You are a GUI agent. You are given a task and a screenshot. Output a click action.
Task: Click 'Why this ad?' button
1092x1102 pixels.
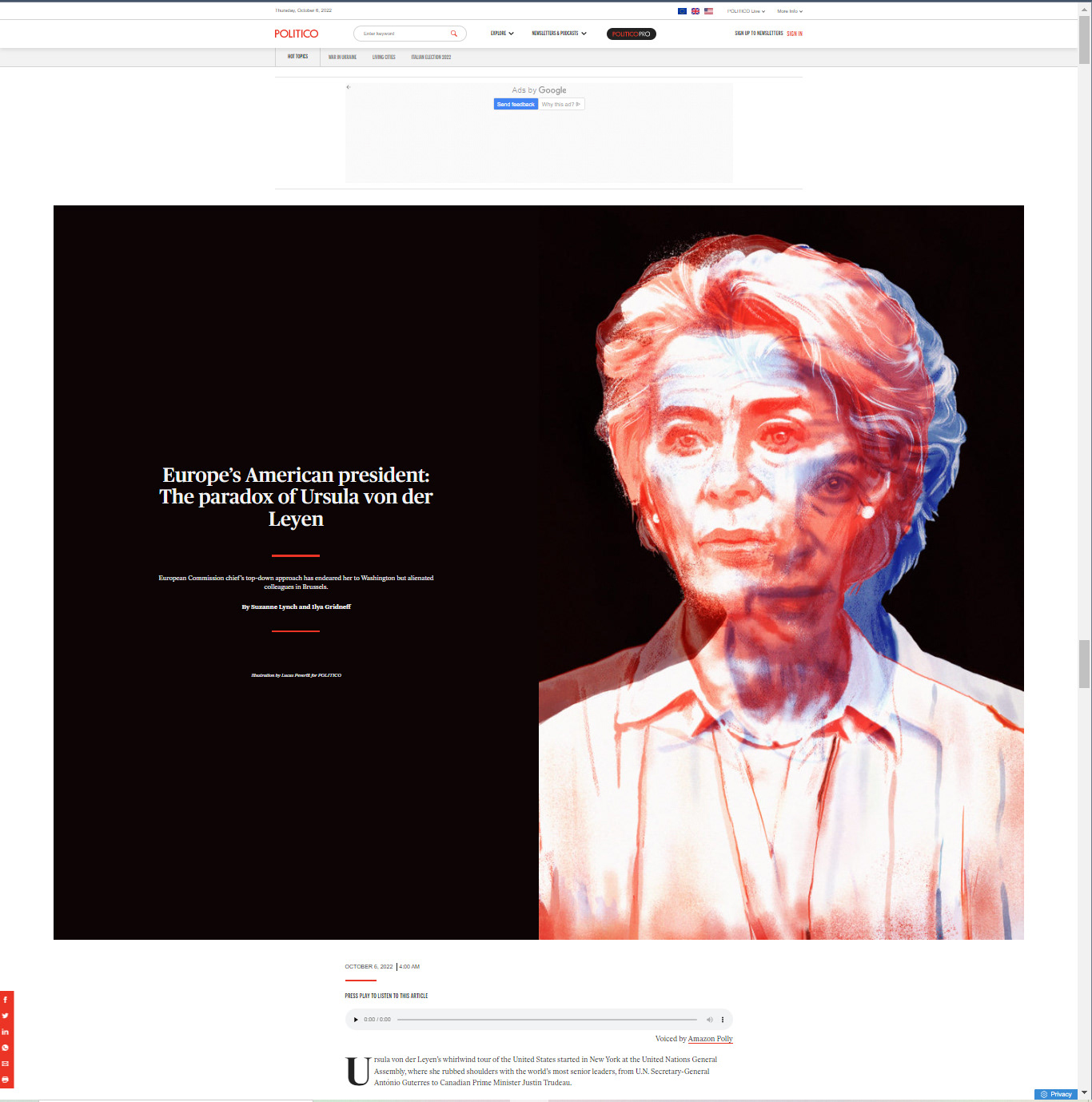(561, 105)
